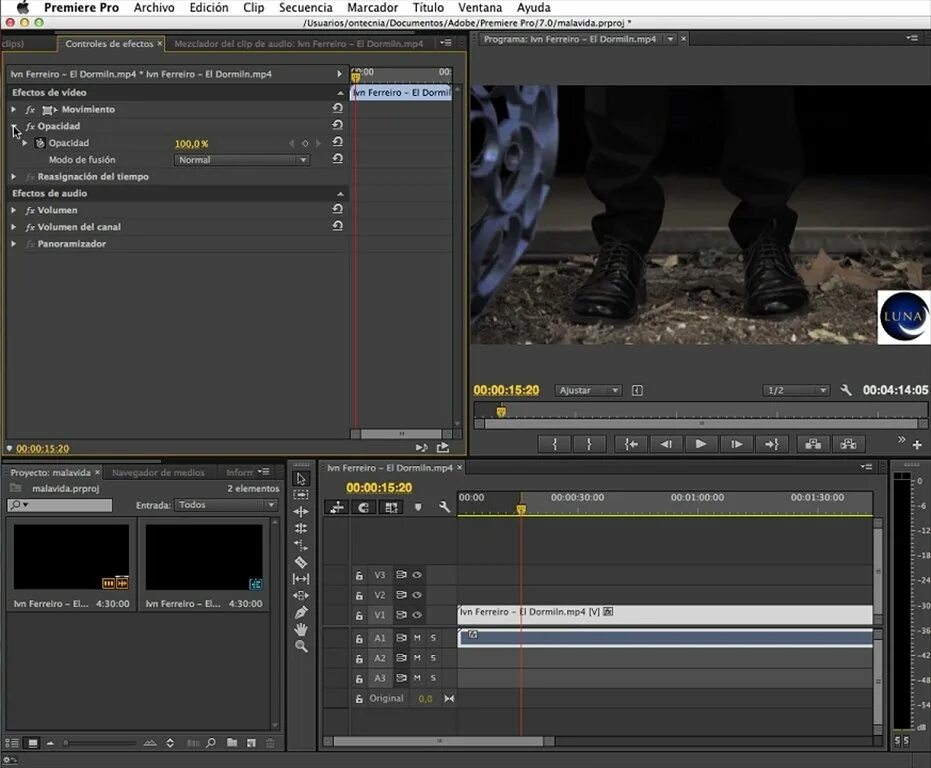
Task: Open the Ajustar zoom level dropdown
Action: coord(589,390)
